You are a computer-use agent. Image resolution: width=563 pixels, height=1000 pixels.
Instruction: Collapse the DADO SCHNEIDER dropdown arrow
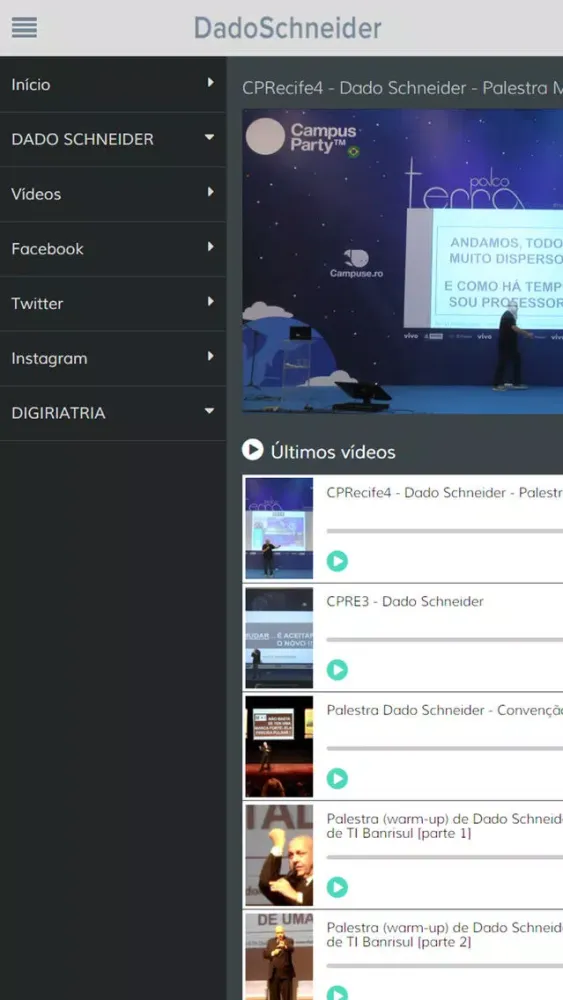209,138
